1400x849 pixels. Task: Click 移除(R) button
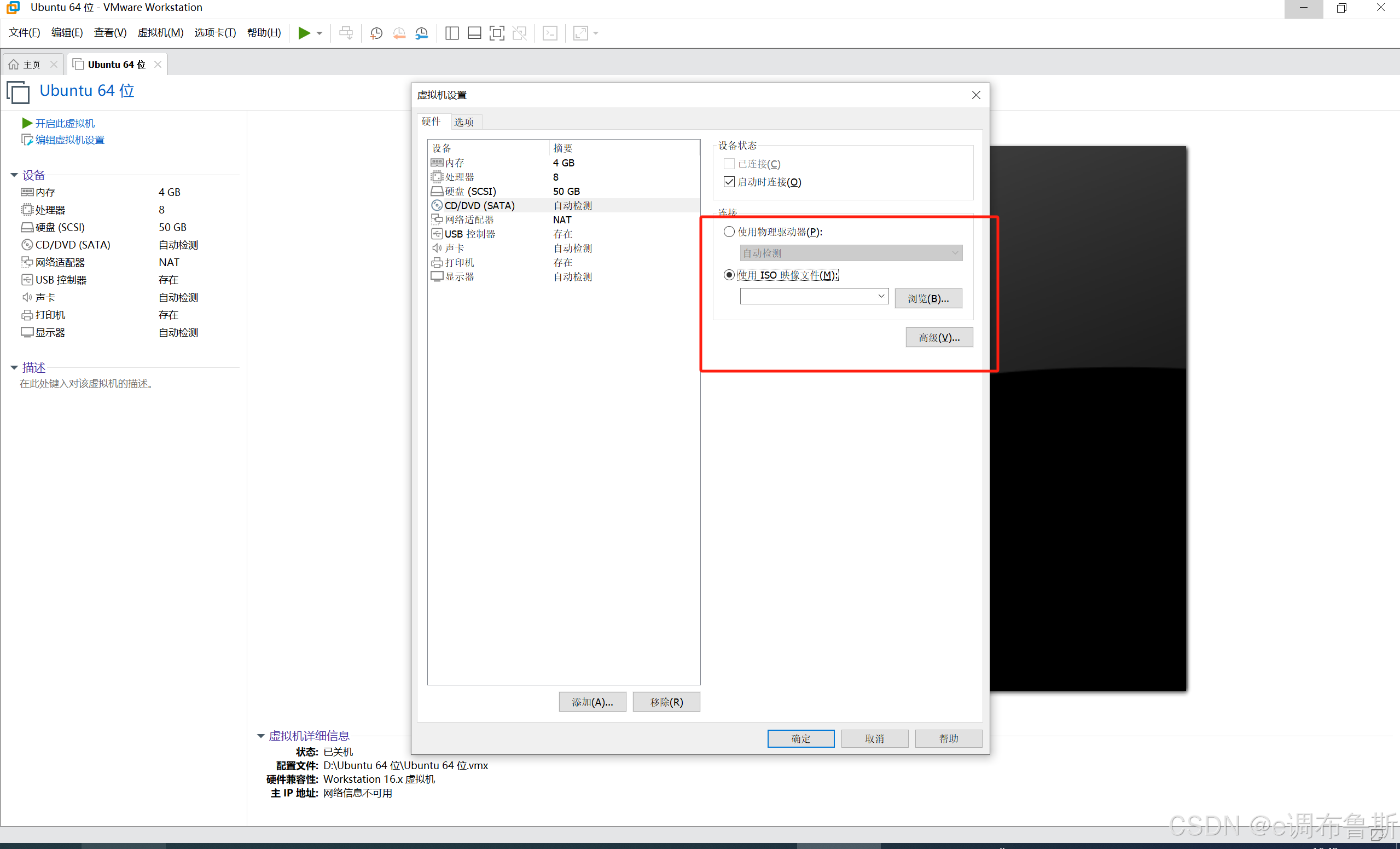pyautogui.click(x=666, y=702)
